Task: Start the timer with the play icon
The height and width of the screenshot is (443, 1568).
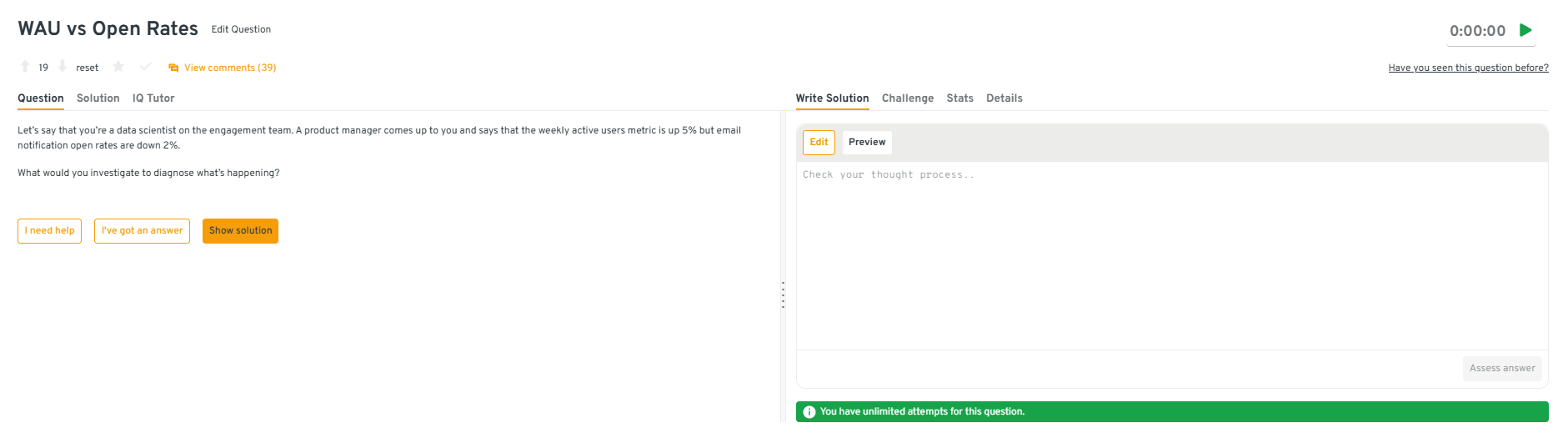Action: [1525, 30]
